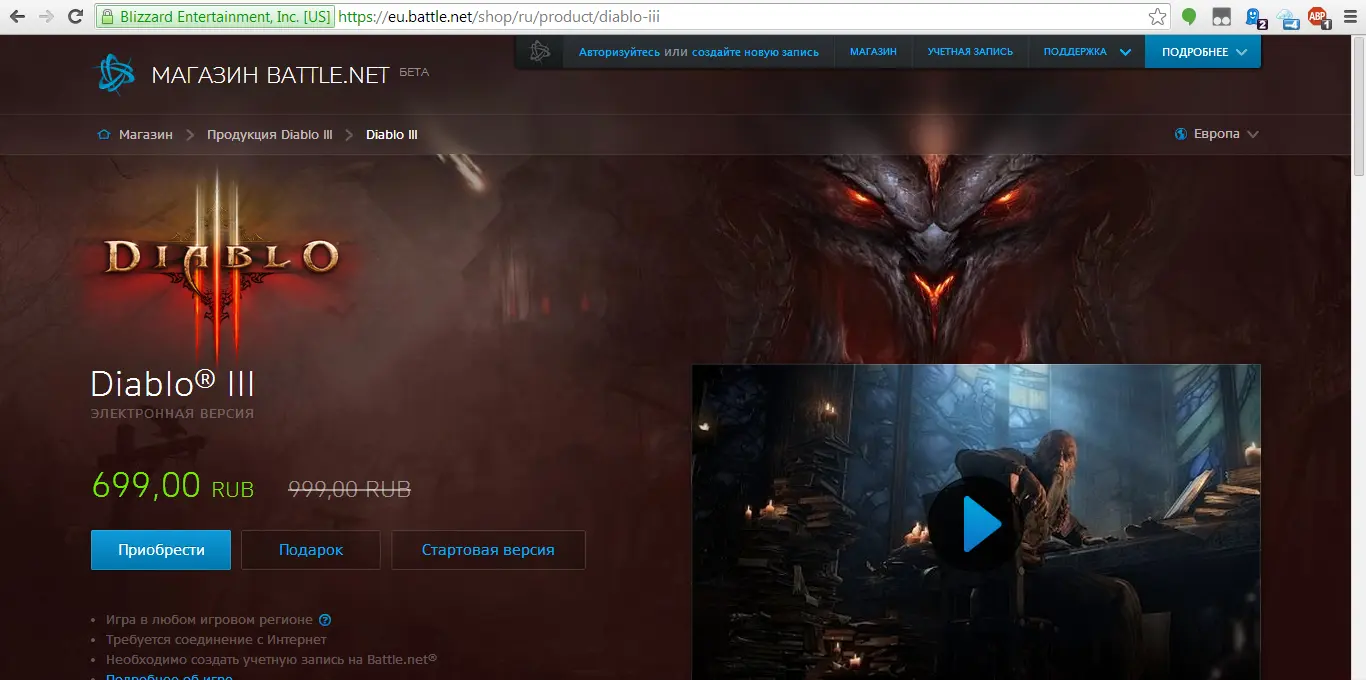Click the text Игра в любом игровом регионе
The image size is (1366, 680).
(209, 620)
